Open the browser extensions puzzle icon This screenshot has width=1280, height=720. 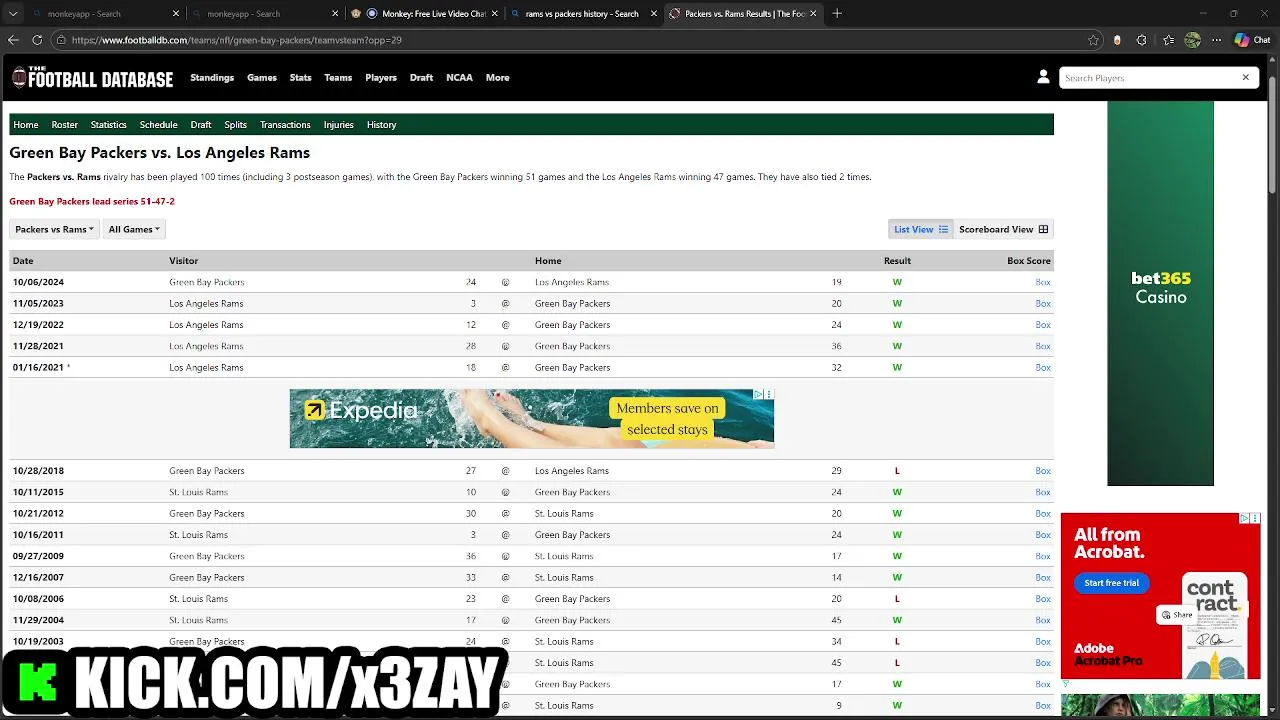pyautogui.click(x=1142, y=40)
